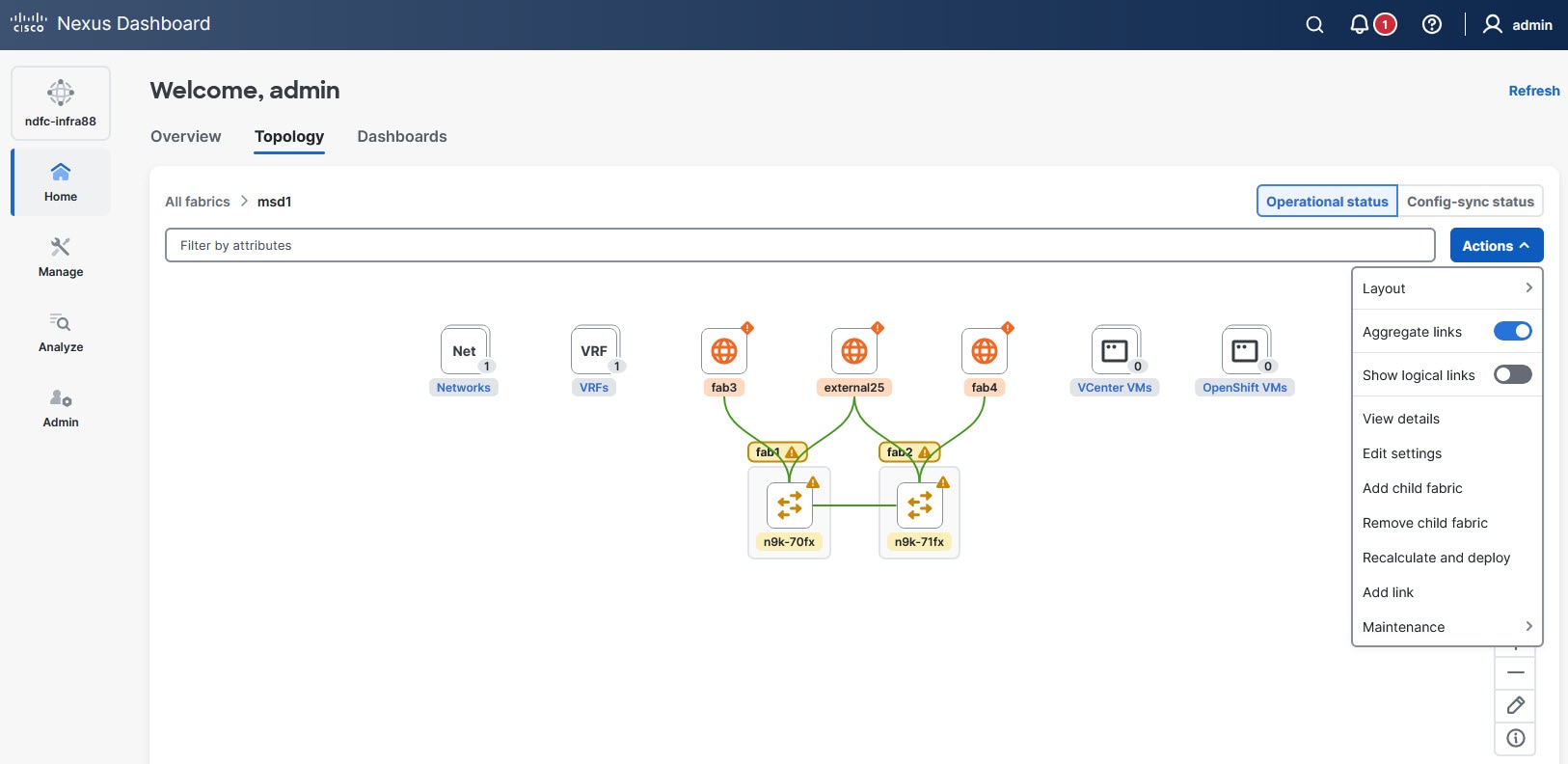The height and width of the screenshot is (764, 1568).
Task: Click the external25 label
Action: [x=854, y=388]
